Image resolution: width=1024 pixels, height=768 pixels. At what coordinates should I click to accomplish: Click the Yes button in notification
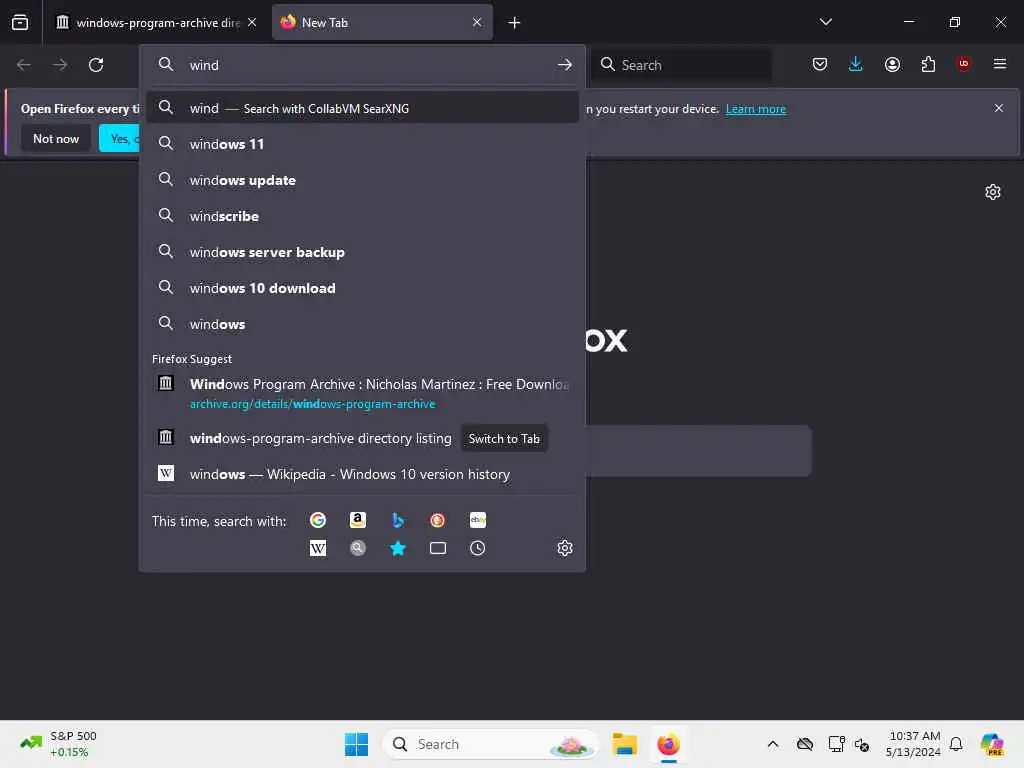coord(120,138)
